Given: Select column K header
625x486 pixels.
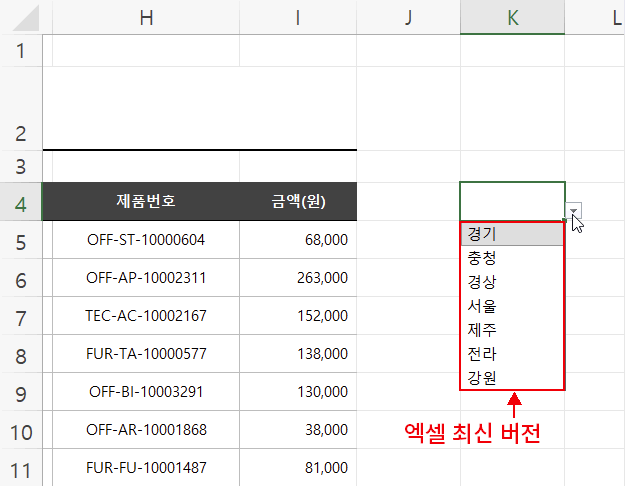Looking at the screenshot, I should [x=512, y=17].
